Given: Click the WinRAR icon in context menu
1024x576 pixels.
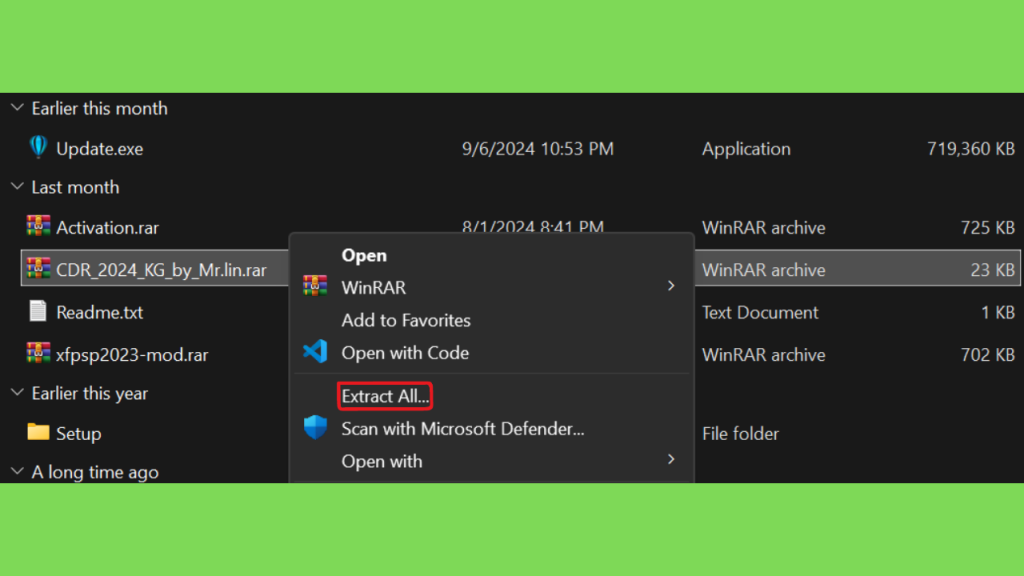Looking at the screenshot, I should (x=315, y=286).
